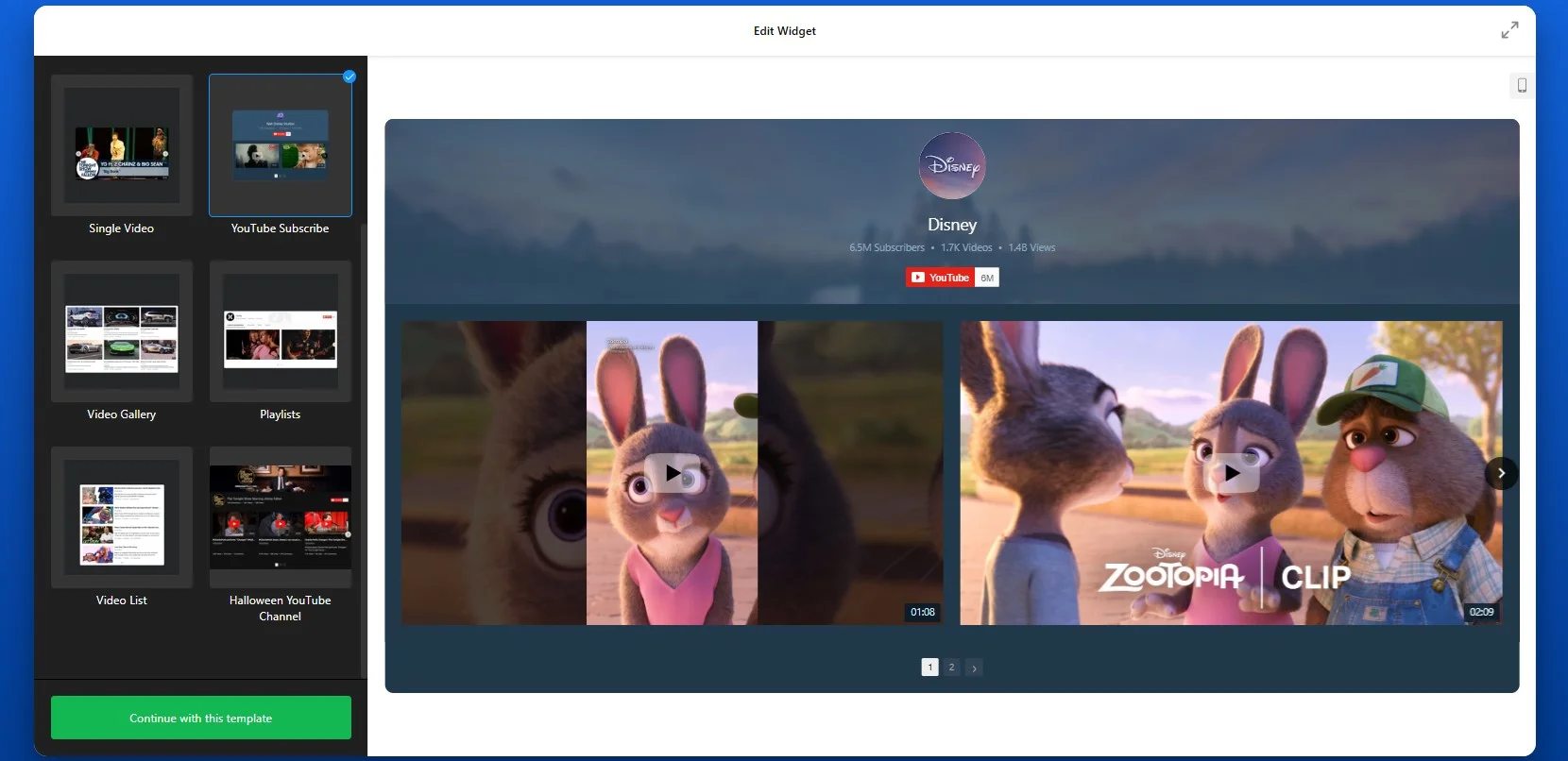Pick the Video Gallery template
1568x761 pixels.
122,332
